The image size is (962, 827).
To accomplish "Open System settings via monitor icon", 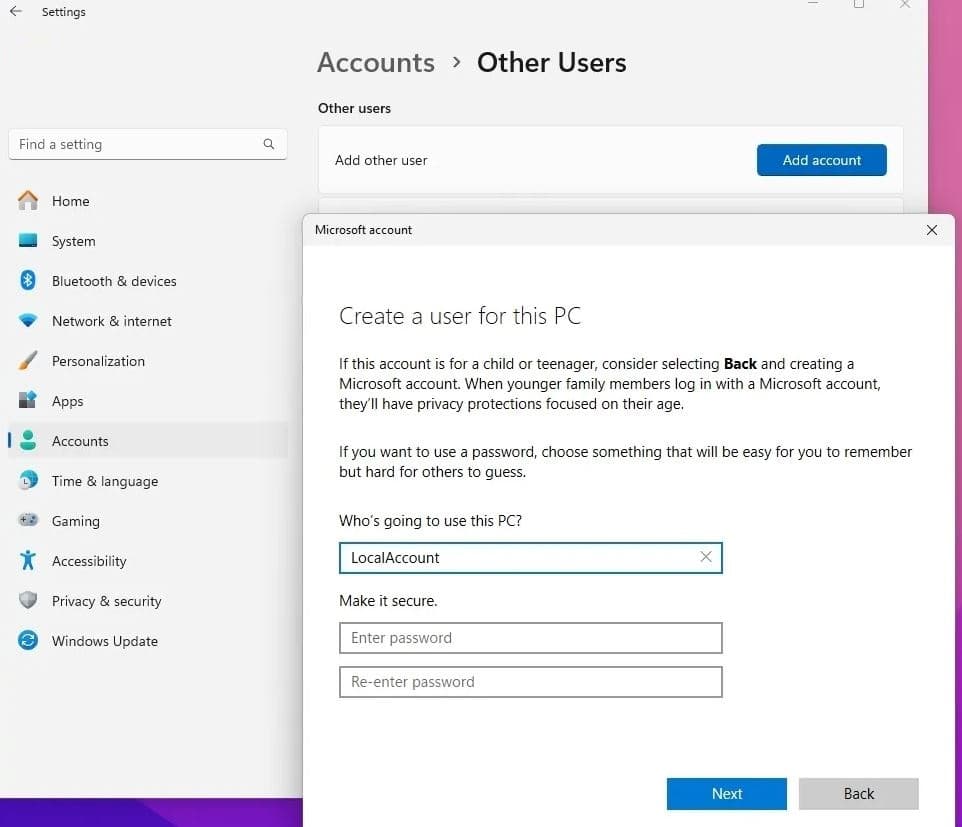I will pos(28,241).
